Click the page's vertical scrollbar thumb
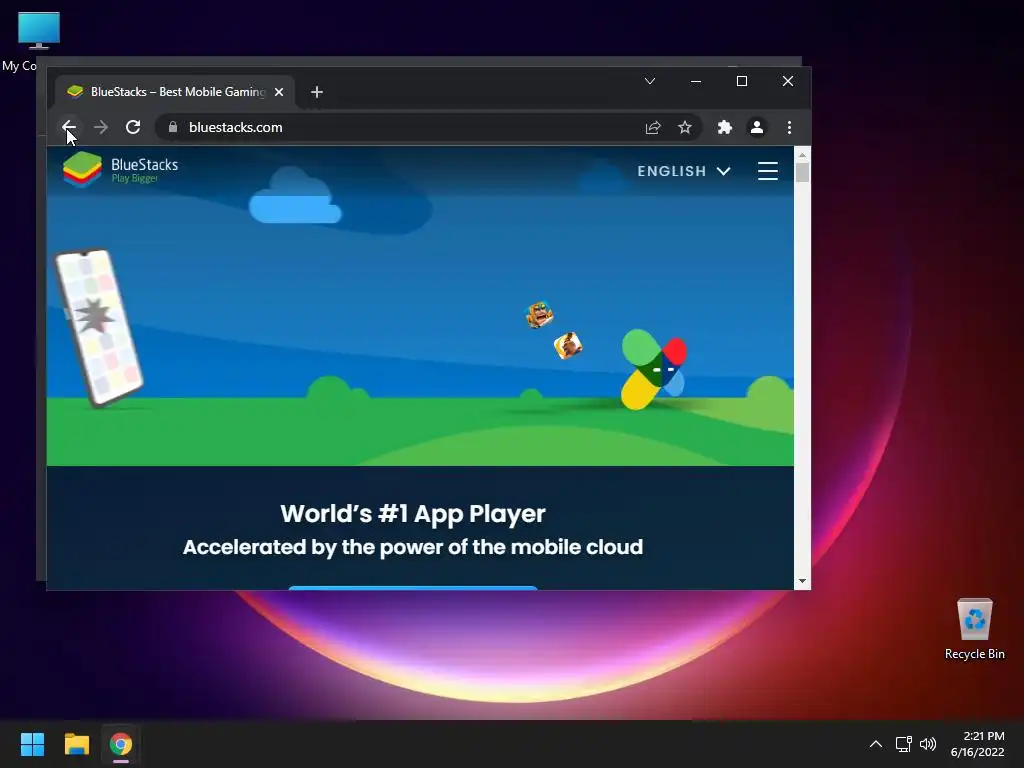1024x768 pixels. [802, 172]
